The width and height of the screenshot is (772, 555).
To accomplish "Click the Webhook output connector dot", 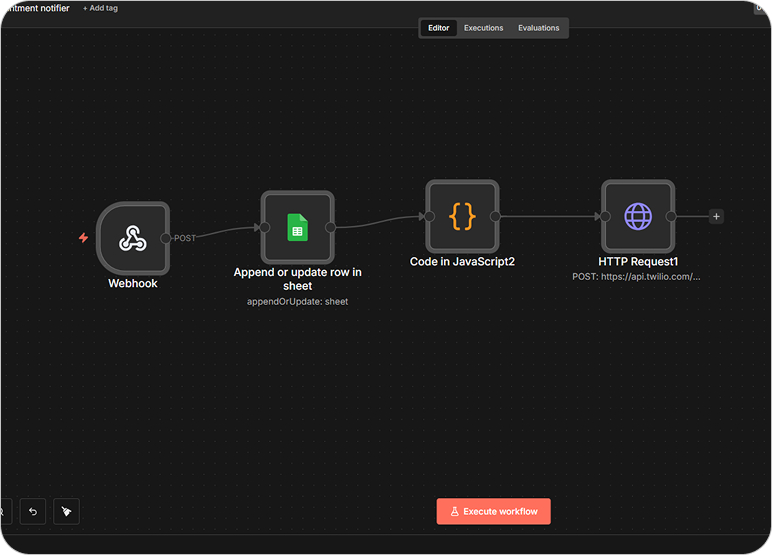I will point(166,238).
